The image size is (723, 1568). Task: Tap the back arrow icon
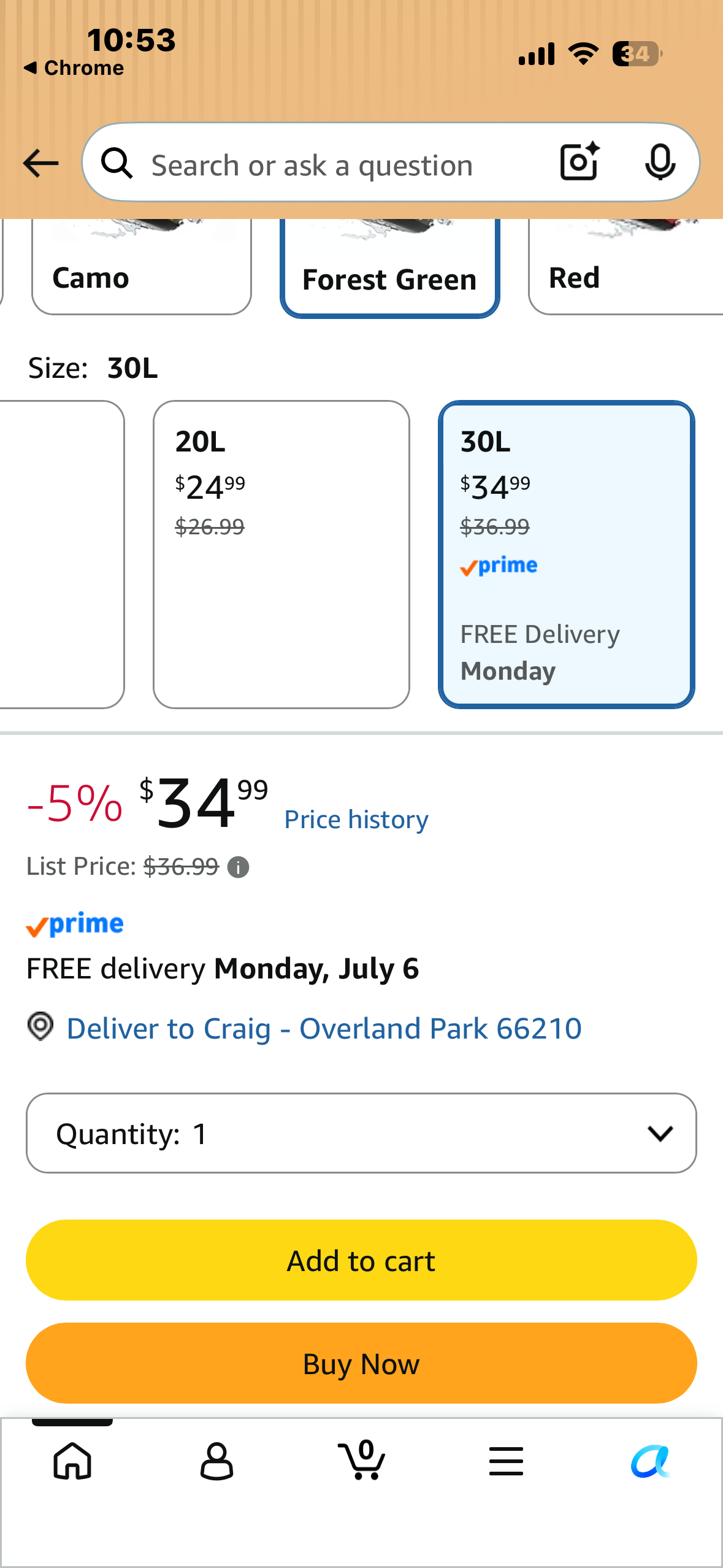tap(40, 163)
